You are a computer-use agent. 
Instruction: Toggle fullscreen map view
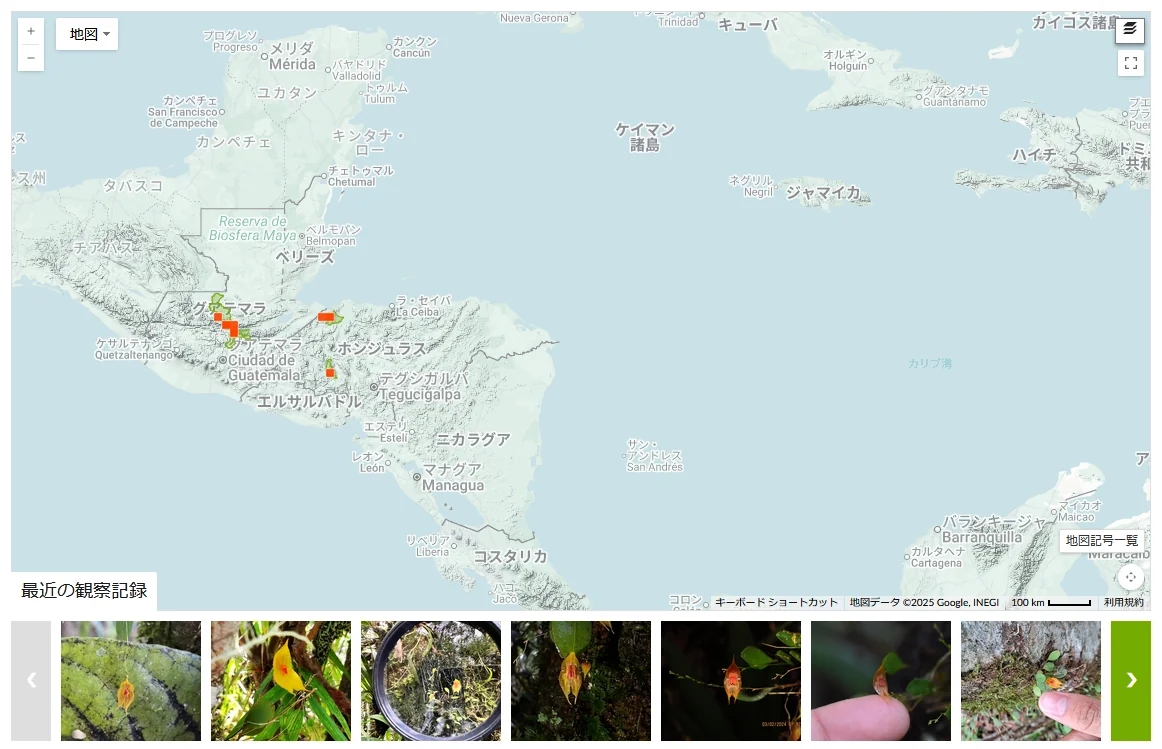tap(1130, 64)
